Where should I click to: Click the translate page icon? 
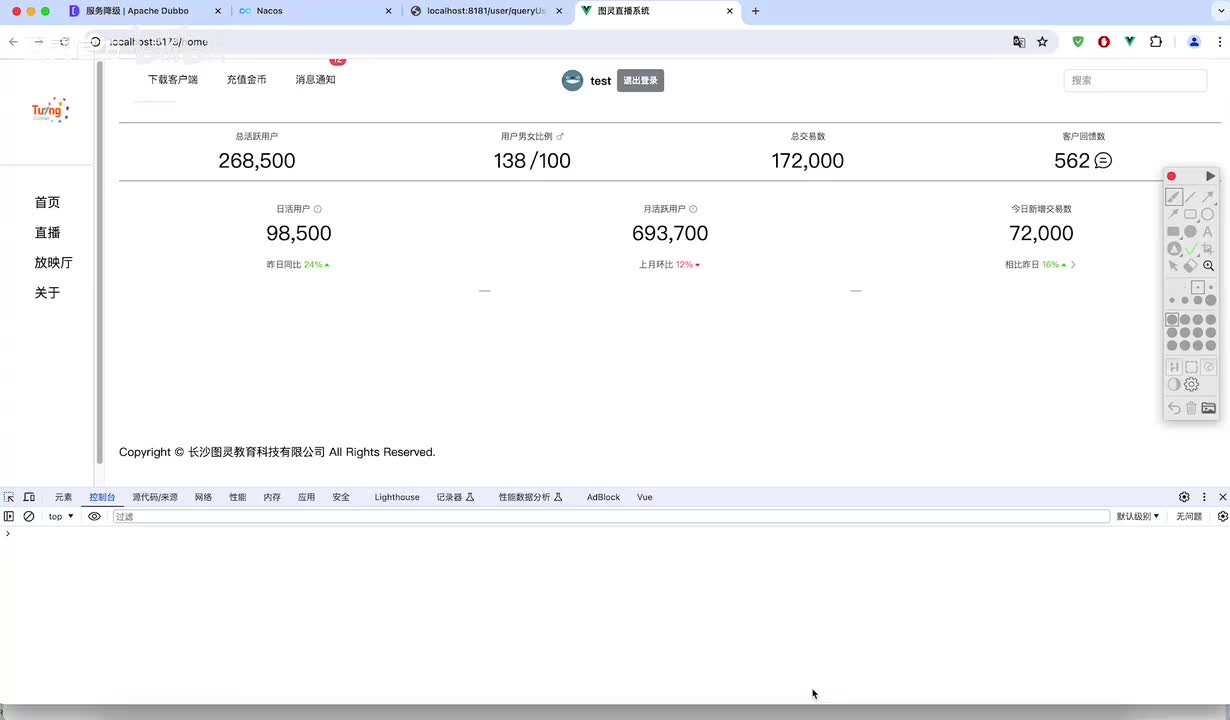1019,42
